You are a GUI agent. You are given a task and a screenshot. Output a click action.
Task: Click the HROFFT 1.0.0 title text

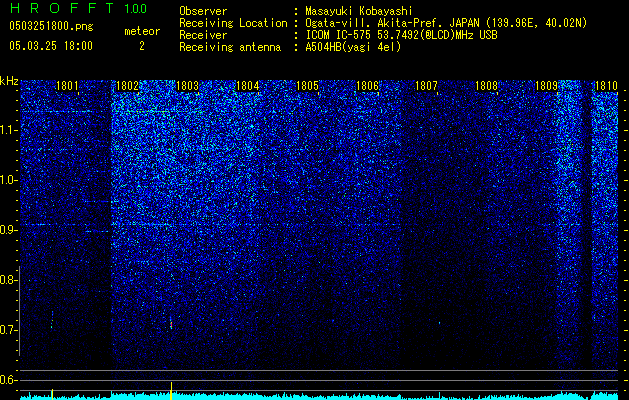78,8
